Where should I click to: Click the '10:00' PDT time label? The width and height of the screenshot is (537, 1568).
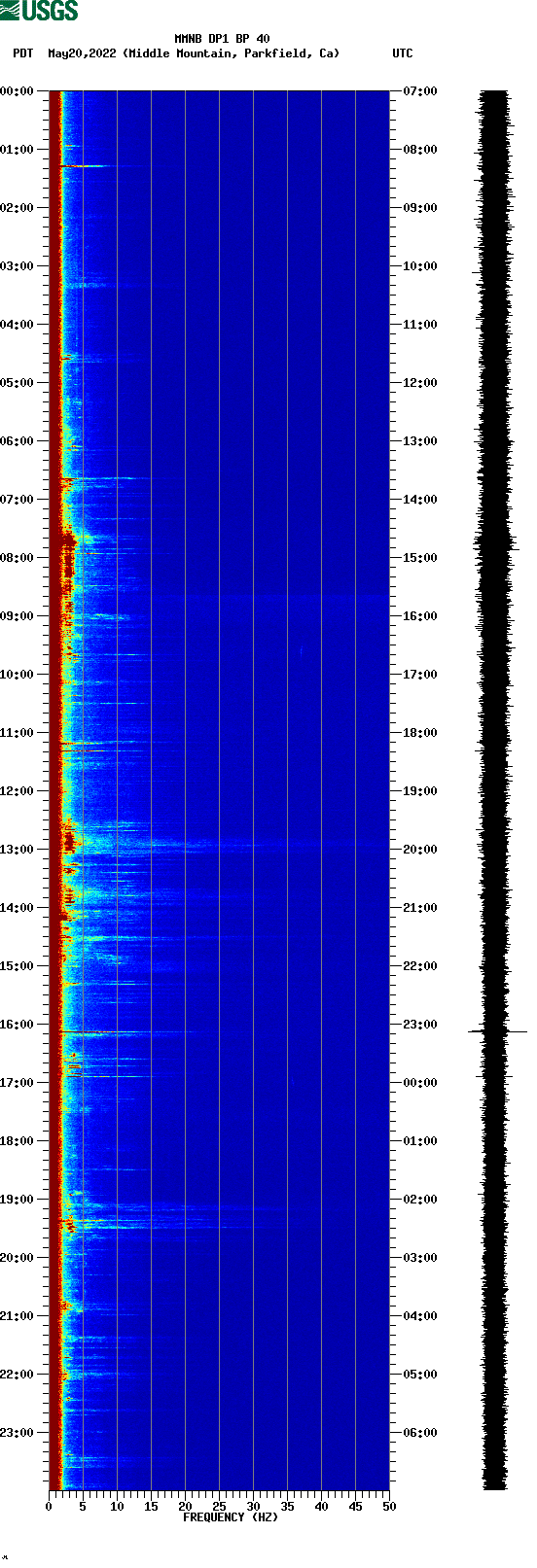18,675
